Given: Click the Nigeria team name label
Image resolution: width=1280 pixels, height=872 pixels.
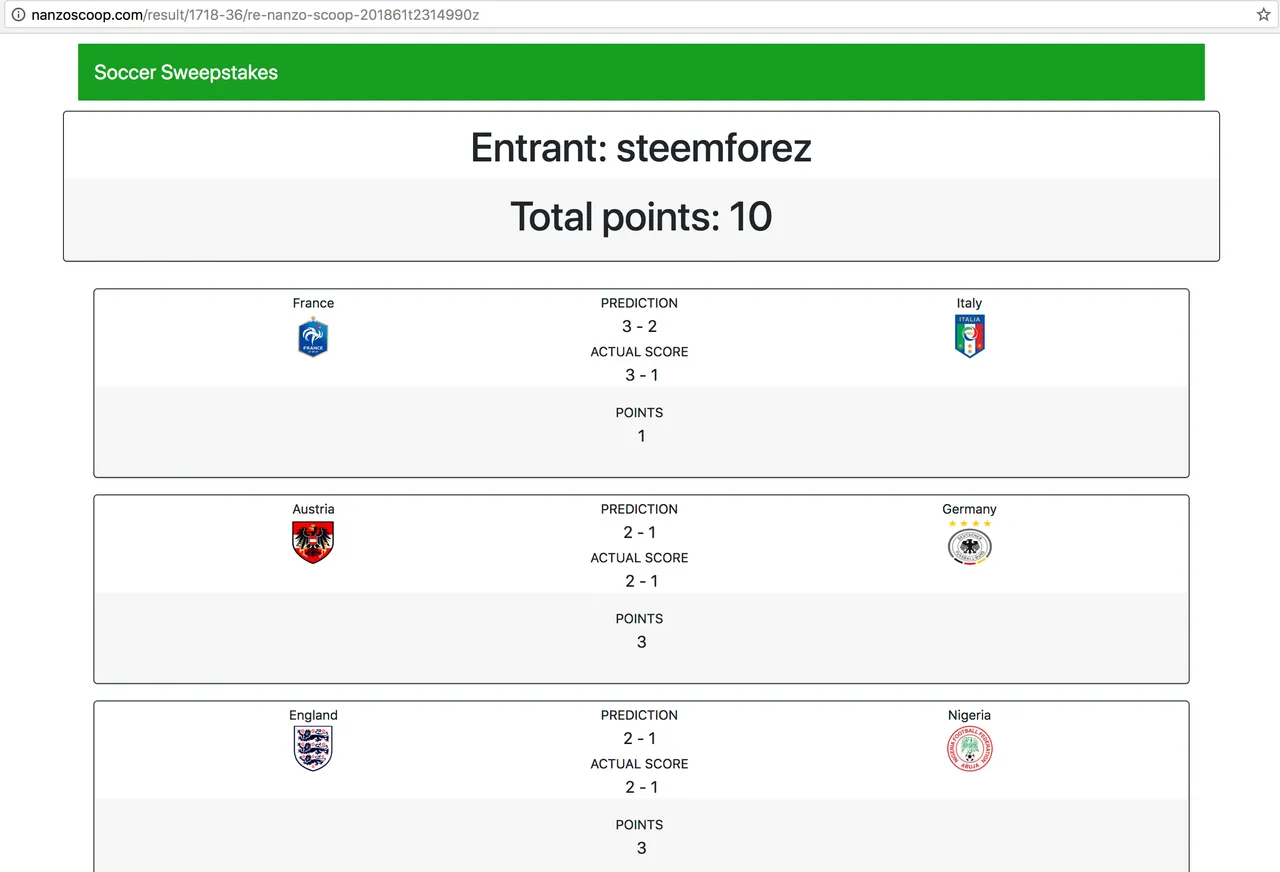Looking at the screenshot, I should point(969,715).
